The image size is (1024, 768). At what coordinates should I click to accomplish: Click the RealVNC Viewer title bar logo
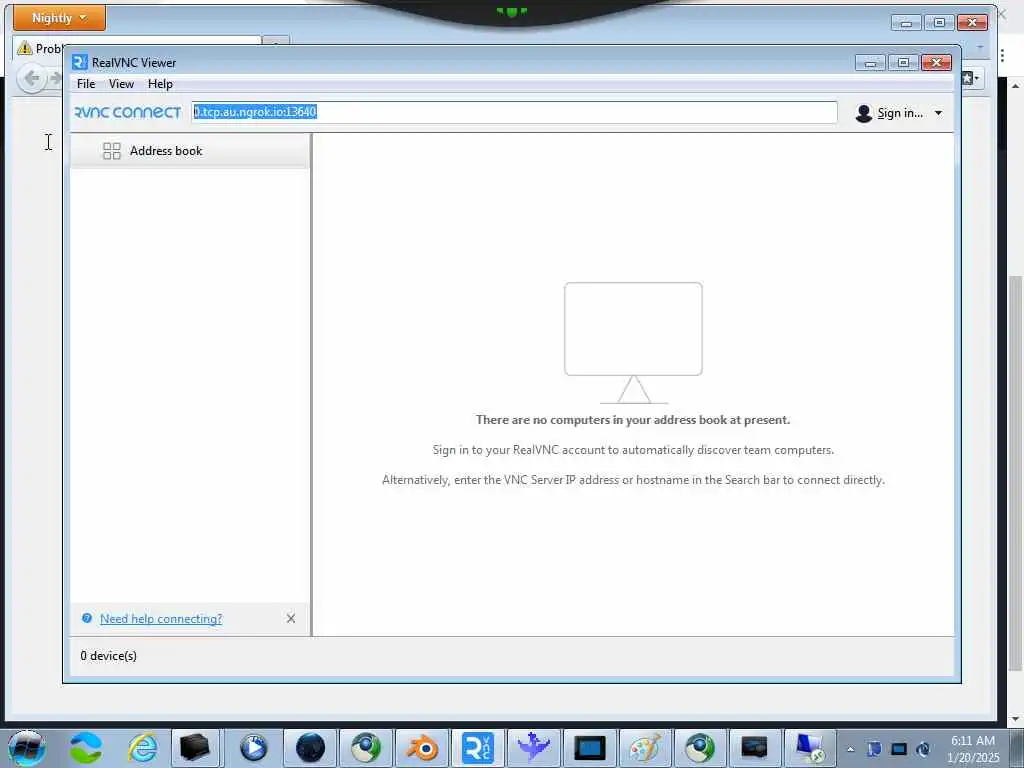click(x=80, y=62)
